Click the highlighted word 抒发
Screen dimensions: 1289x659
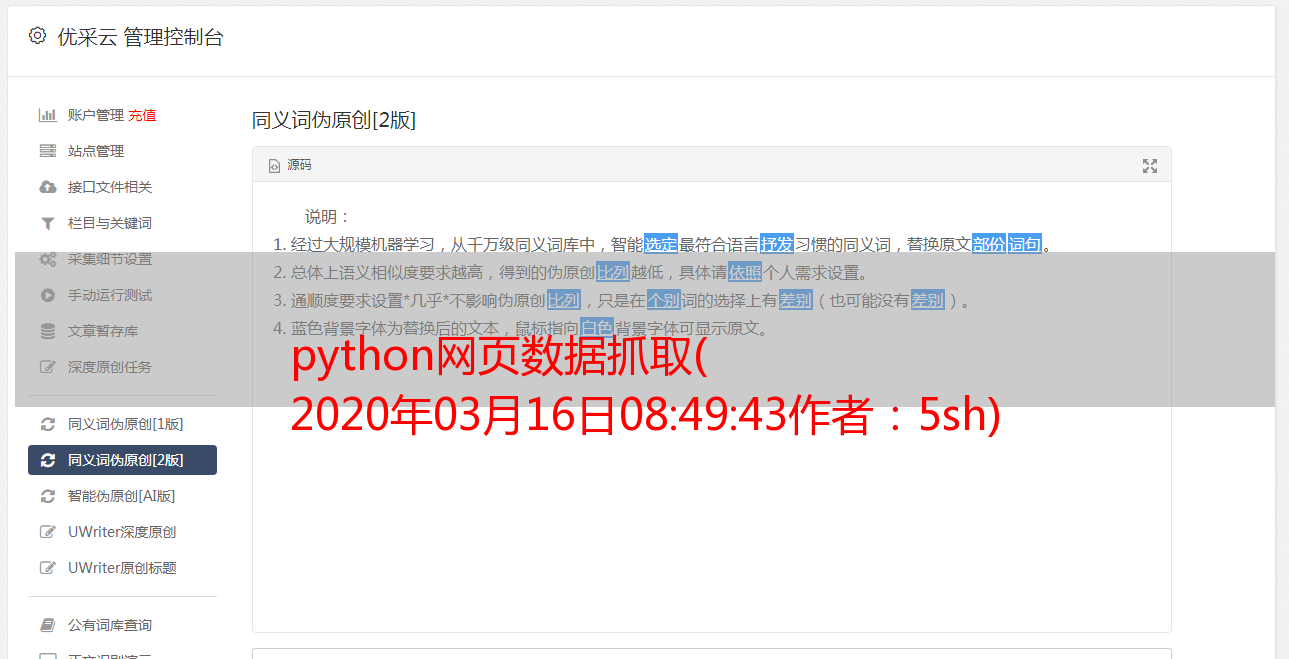[777, 244]
